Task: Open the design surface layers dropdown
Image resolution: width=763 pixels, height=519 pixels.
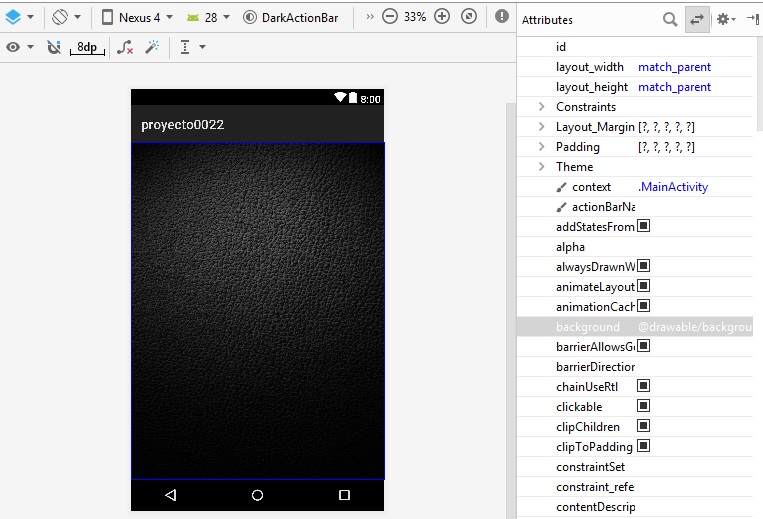Action: pos(19,17)
